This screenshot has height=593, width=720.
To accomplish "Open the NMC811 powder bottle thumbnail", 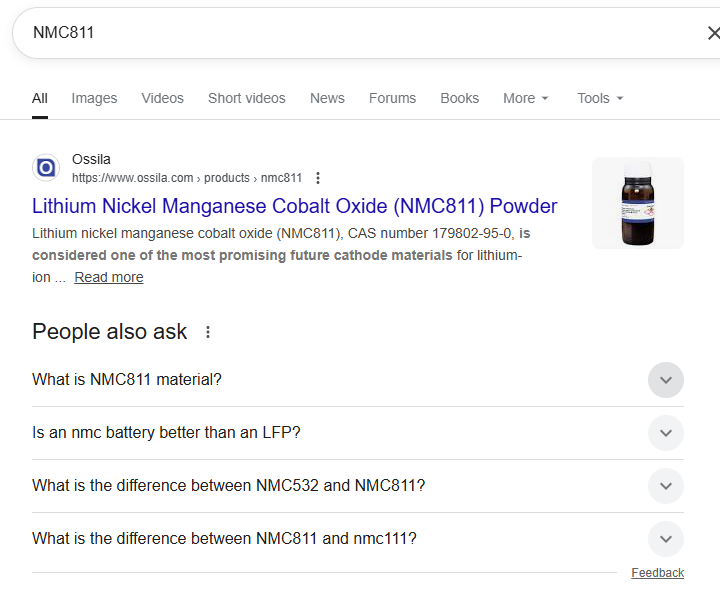I will pyautogui.click(x=638, y=203).
